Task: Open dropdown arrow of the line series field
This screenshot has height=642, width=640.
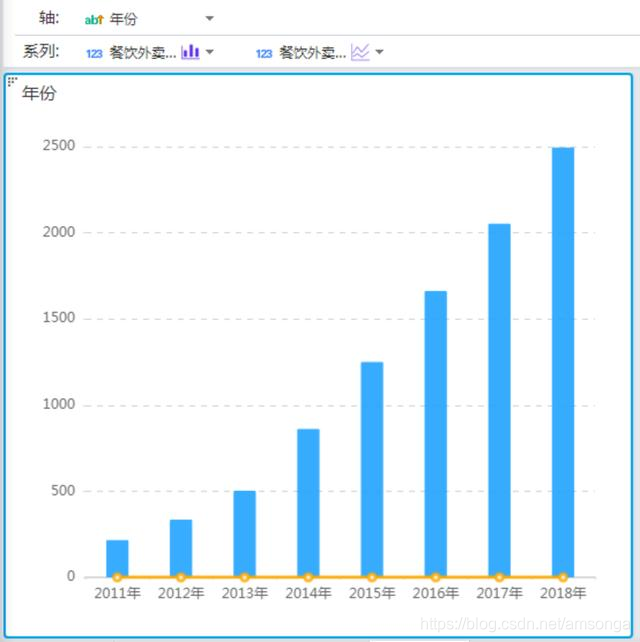Action: (380, 52)
